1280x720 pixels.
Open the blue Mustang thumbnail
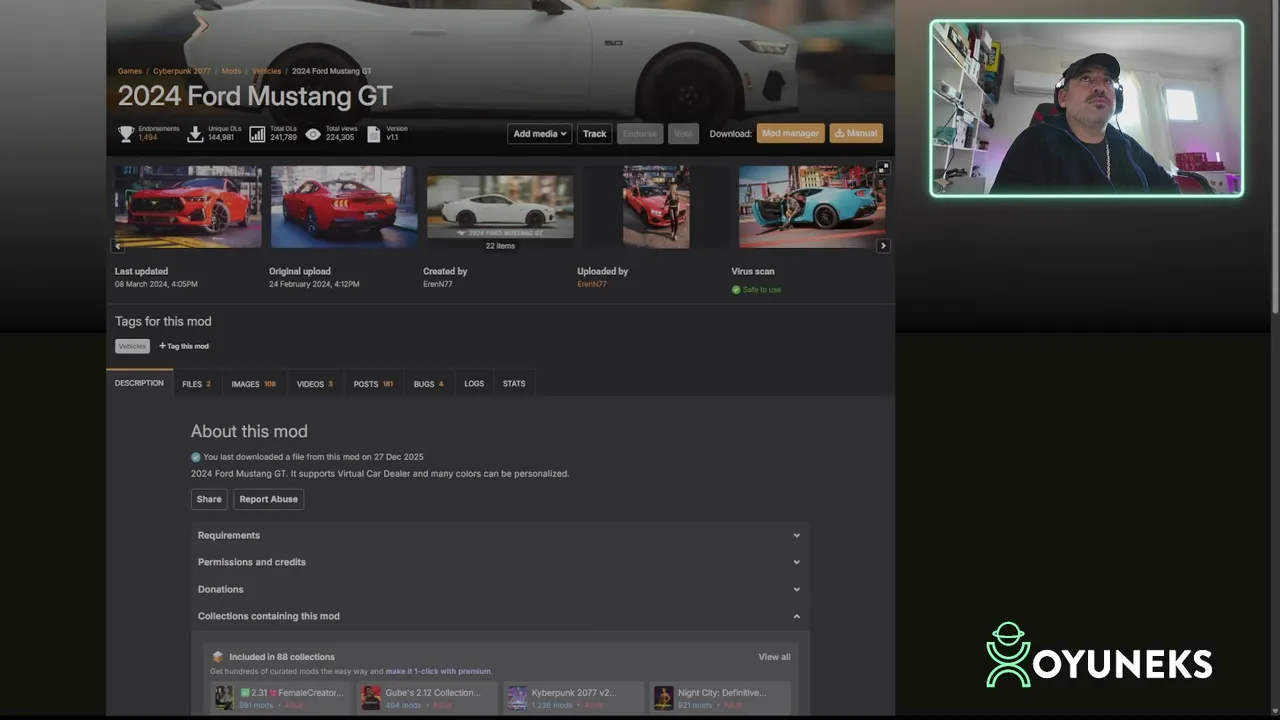(x=812, y=207)
